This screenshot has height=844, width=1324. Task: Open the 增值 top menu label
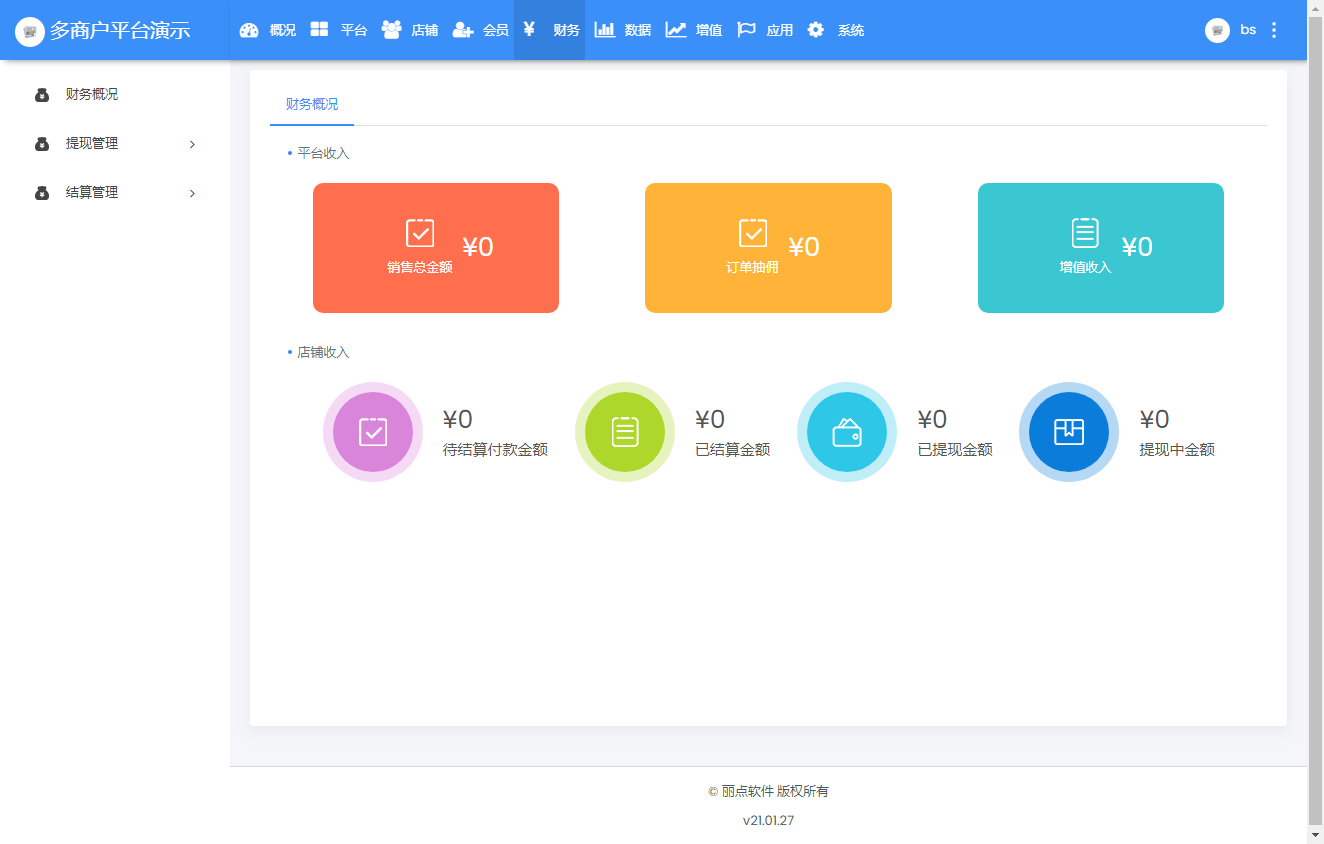coord(709,30)
